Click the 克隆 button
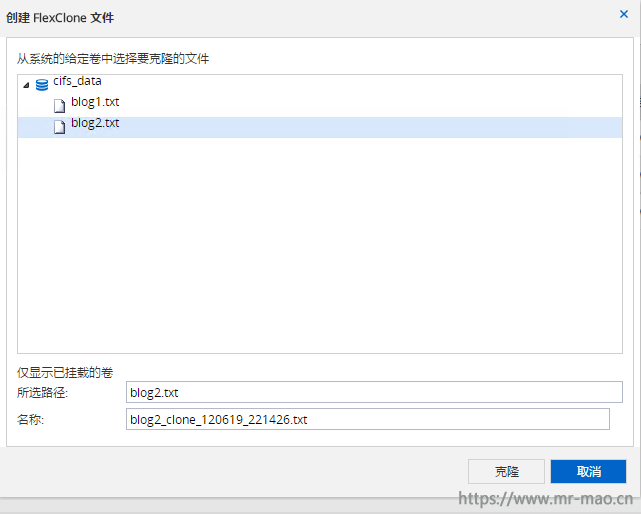The width and height of the screenshot is (641, 514). 507,471
